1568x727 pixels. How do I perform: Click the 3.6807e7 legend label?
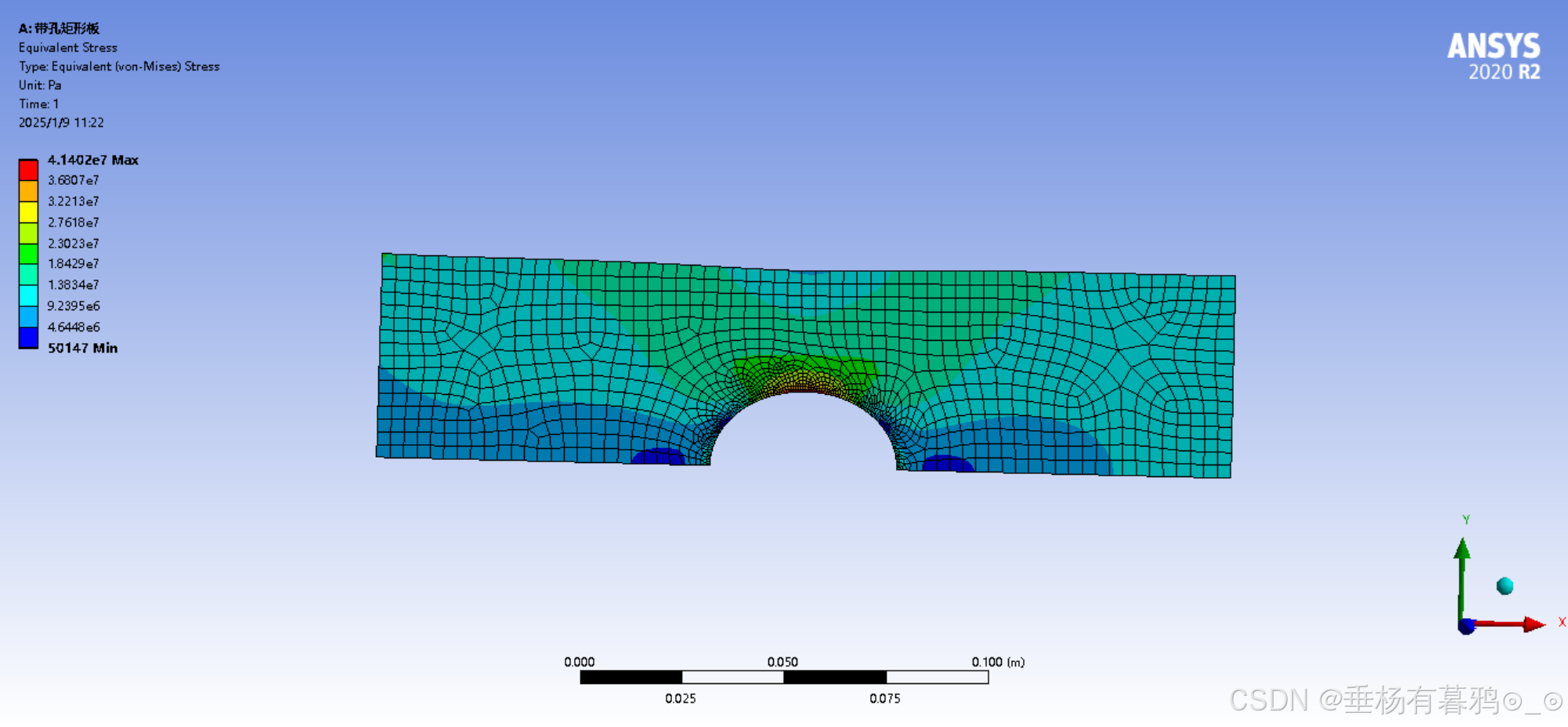(x=73, y=180)
